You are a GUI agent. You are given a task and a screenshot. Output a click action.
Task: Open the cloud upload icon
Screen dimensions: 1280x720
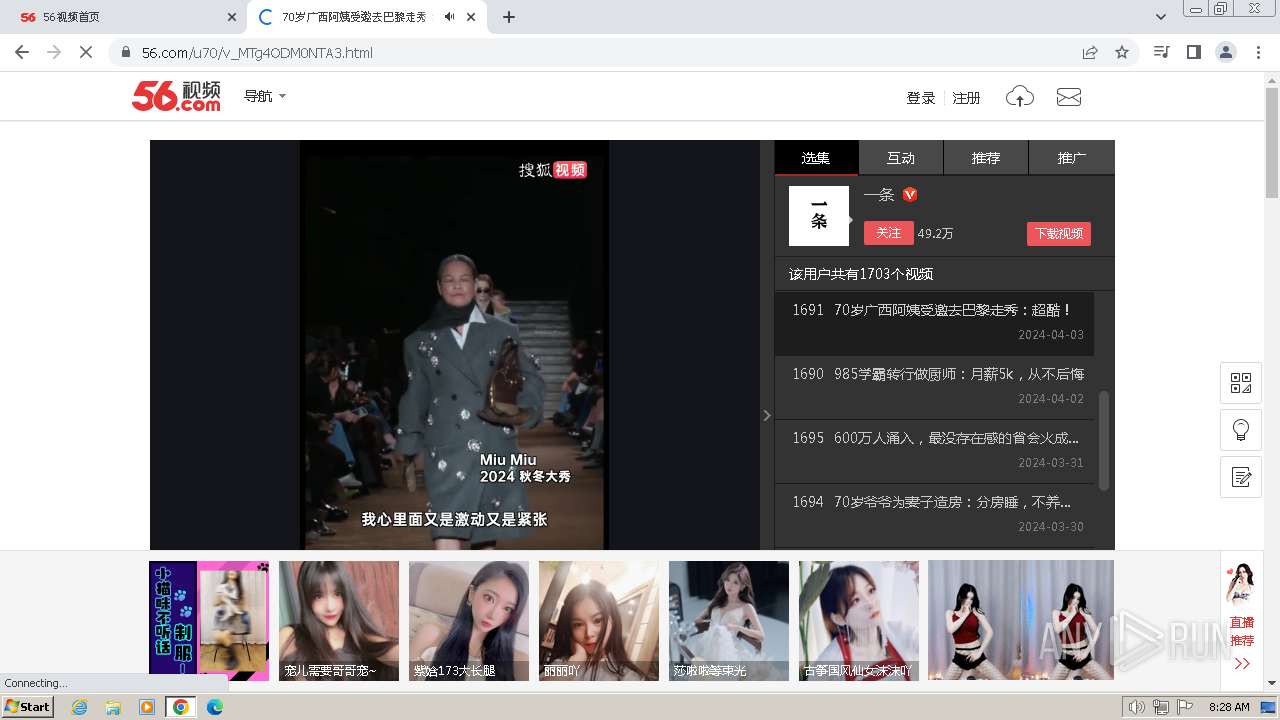[x=1019, y=97]
